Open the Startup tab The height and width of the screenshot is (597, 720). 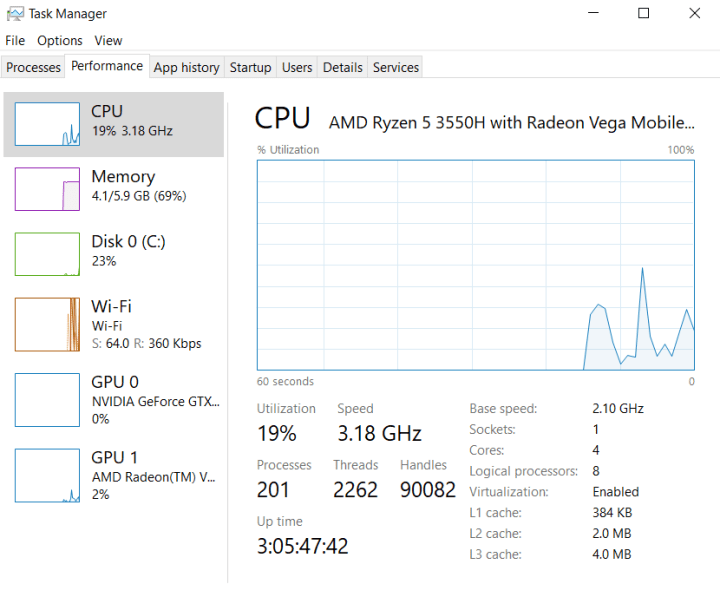[x=250, y=67]
